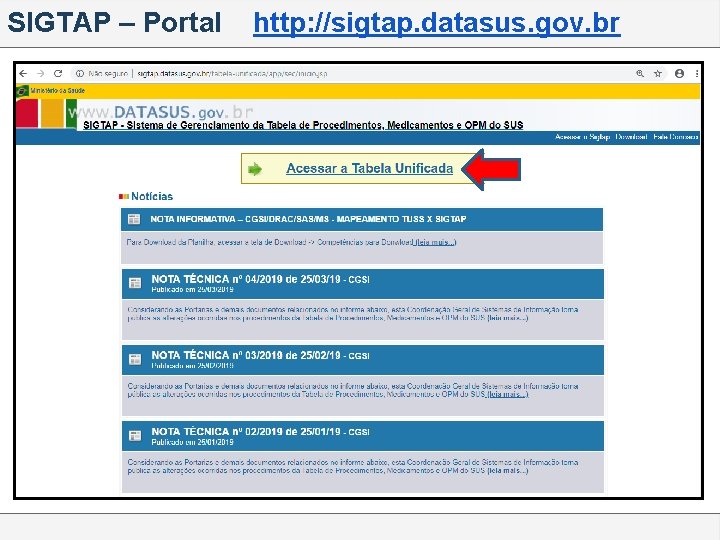Open the sigtap.datasus.gov.br link in slide title
This screenshot has height=540, width=720.
coord(437,23)
